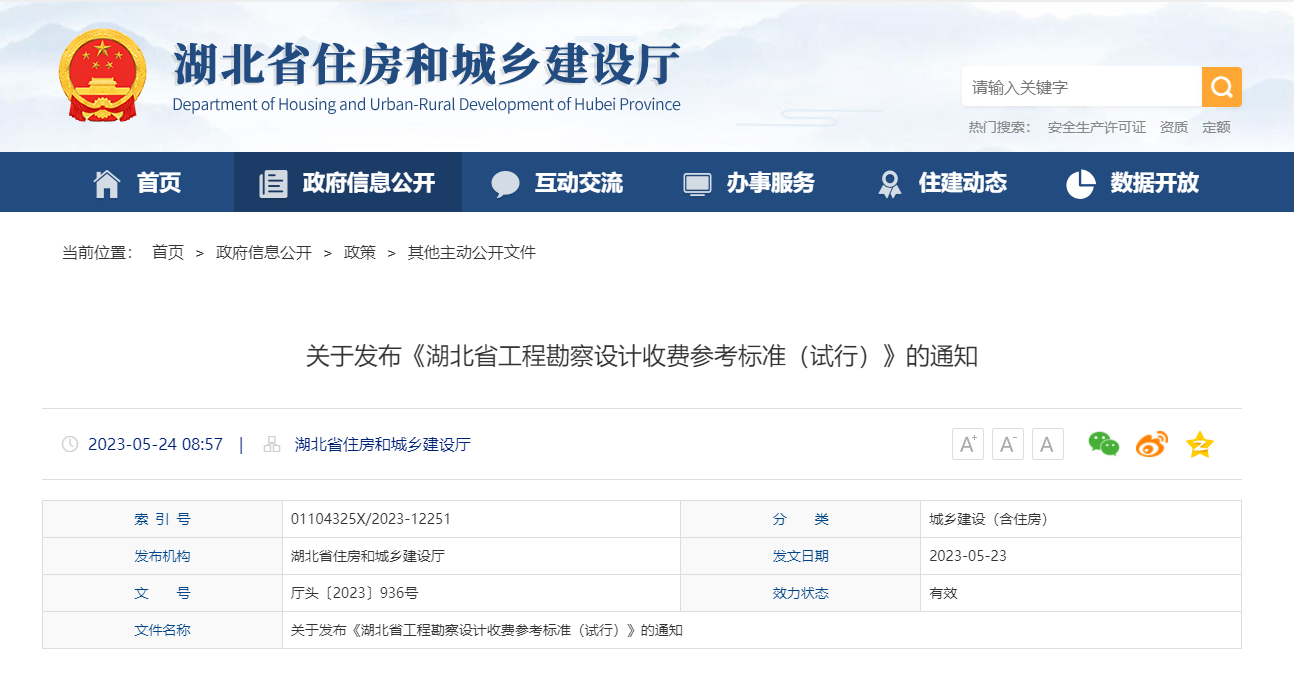Click the clock icon beside publish time
The height and width of the screenshot is (674, 1294).
(x=70, y=444)
